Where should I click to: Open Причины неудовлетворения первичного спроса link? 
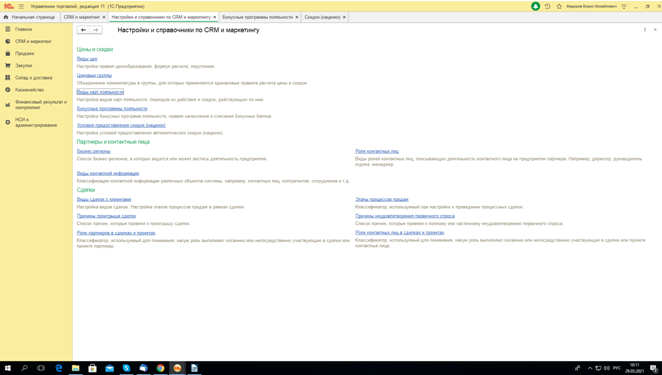405,216
